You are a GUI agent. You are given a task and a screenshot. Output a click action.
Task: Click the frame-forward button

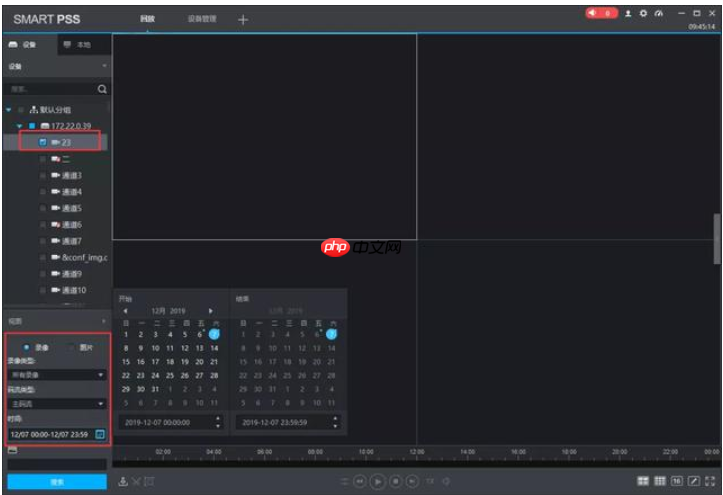[x=412, y=482]
